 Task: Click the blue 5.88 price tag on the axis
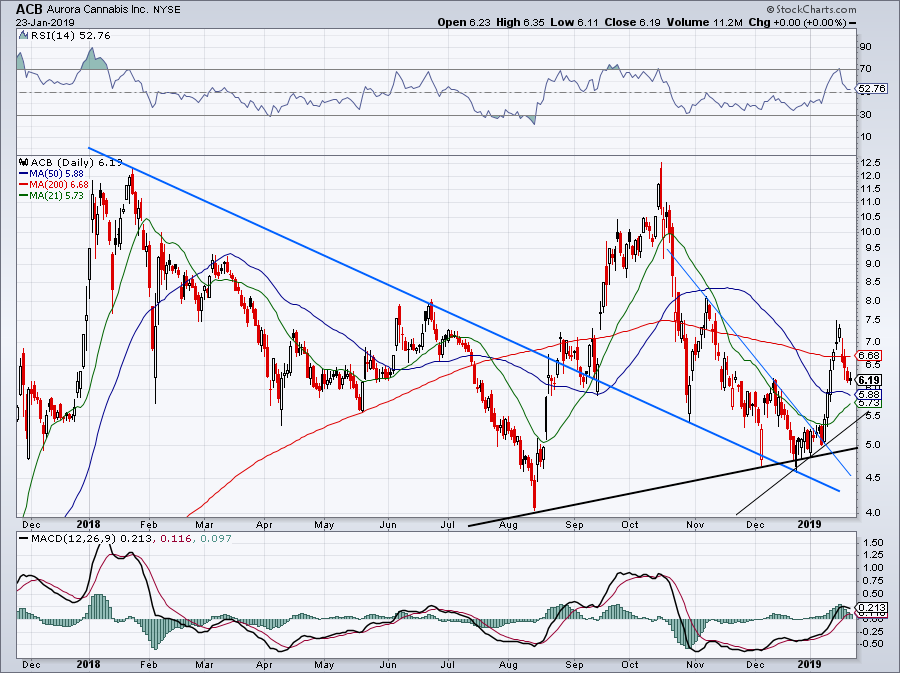(870, 395)
